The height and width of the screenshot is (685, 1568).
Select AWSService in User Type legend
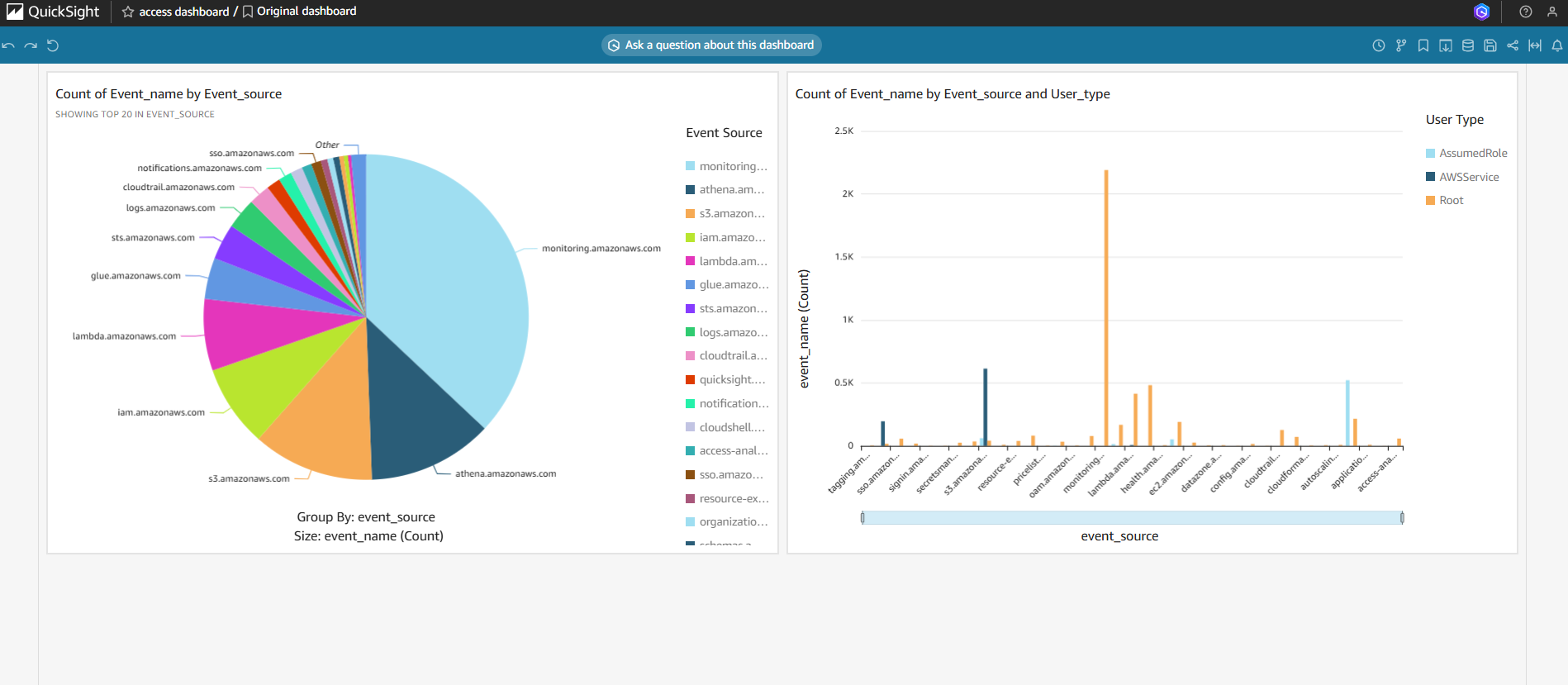click(x=1462, y=177)
